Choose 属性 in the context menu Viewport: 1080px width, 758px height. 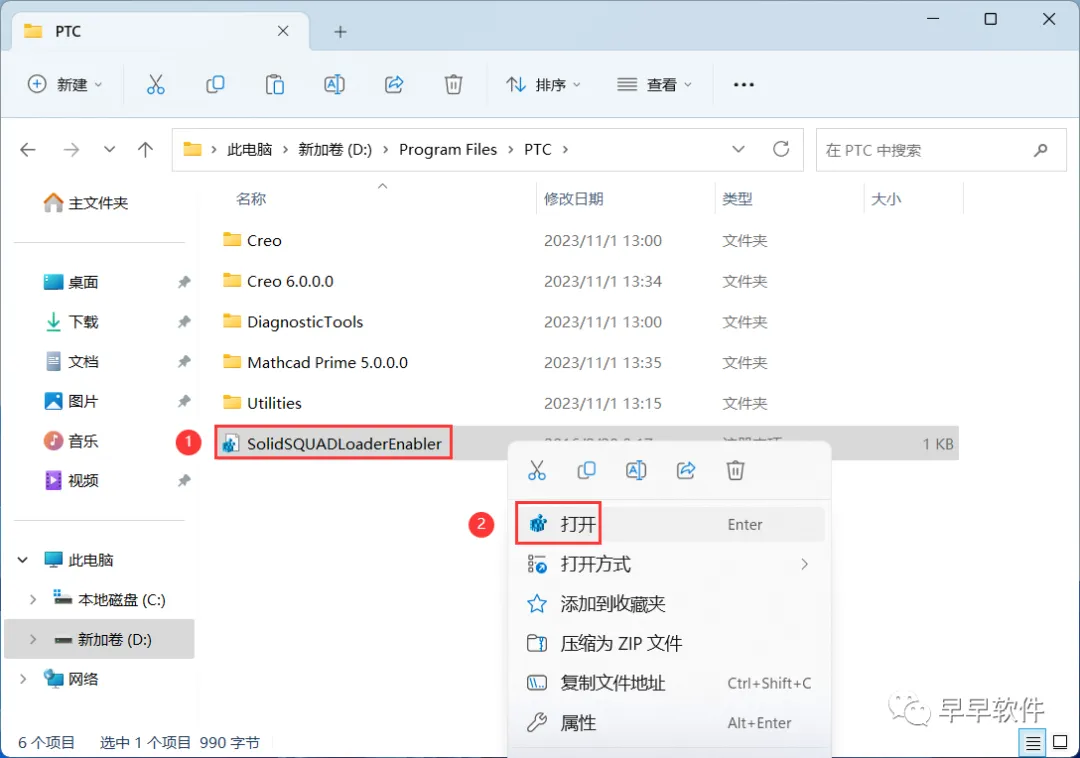click(669, 723)
